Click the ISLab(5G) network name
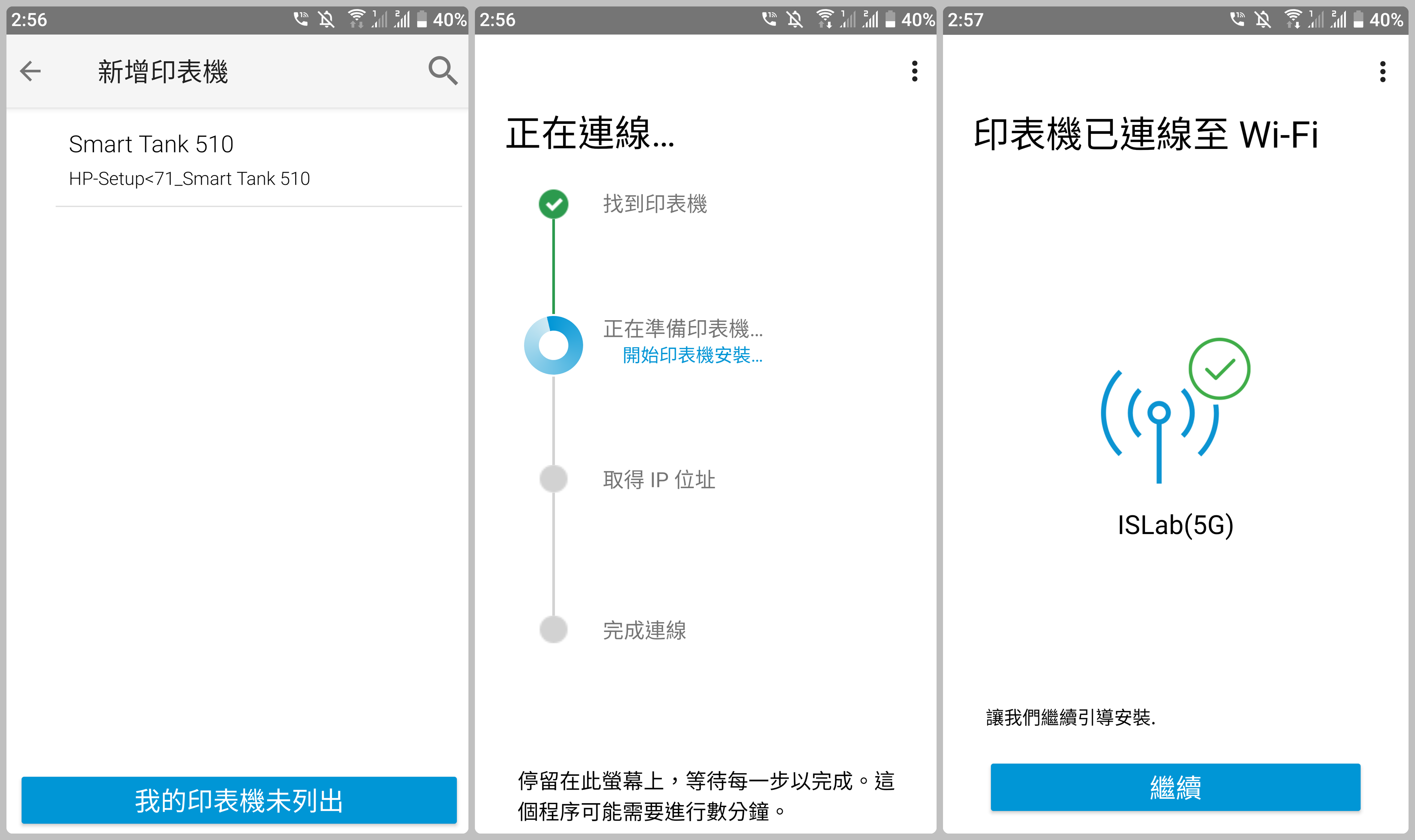Viewport: 1415px width, 840px height. [x=1176, y=525]
